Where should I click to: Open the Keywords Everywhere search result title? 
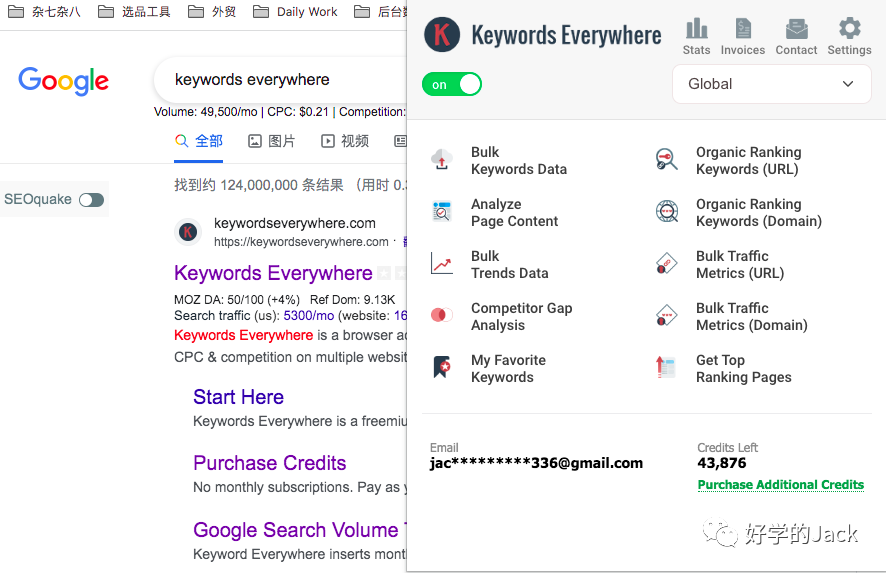click(273, 273)
